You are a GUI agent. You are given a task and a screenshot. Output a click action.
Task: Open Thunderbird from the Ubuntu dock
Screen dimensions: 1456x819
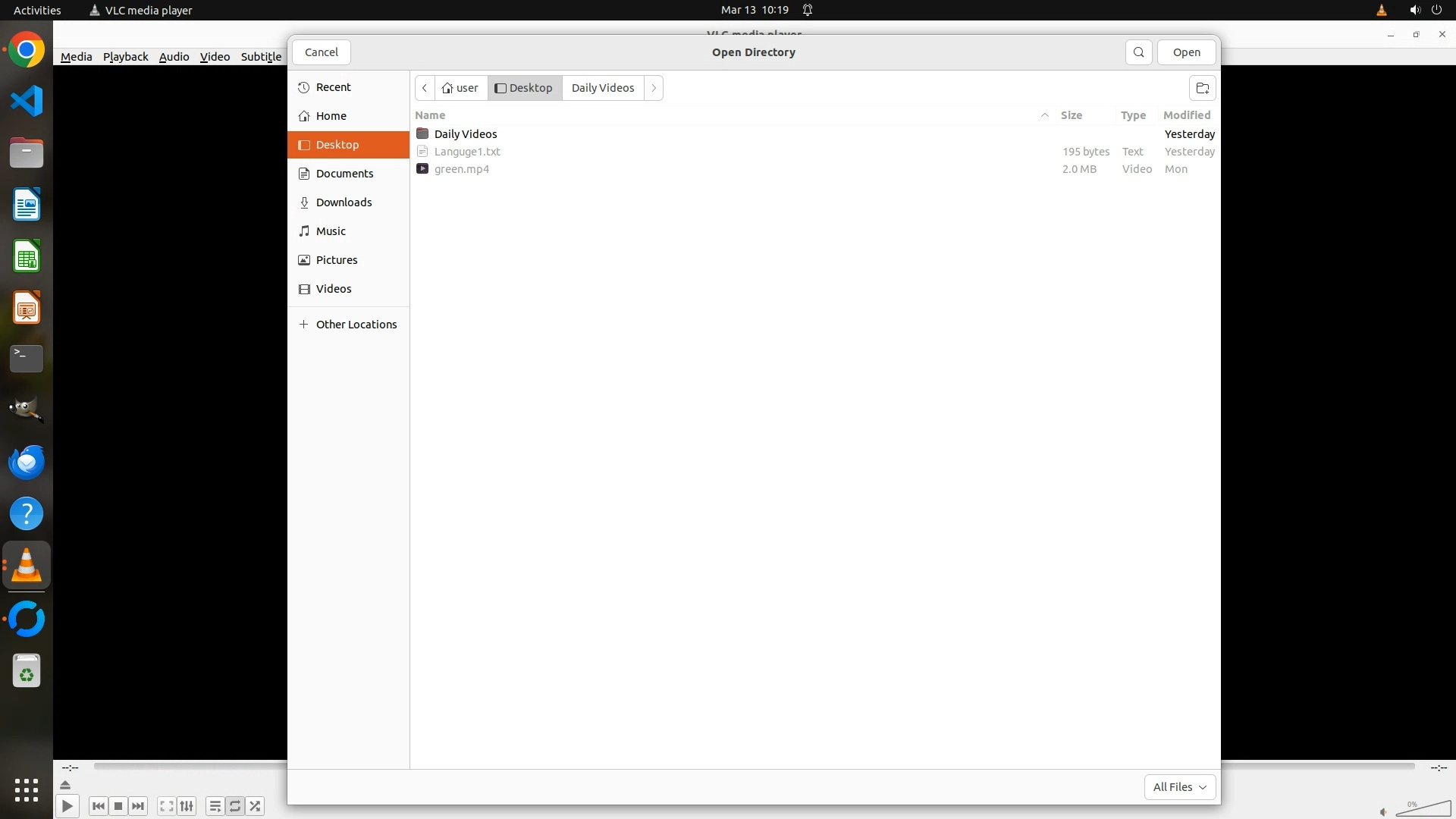coord(27,462)
